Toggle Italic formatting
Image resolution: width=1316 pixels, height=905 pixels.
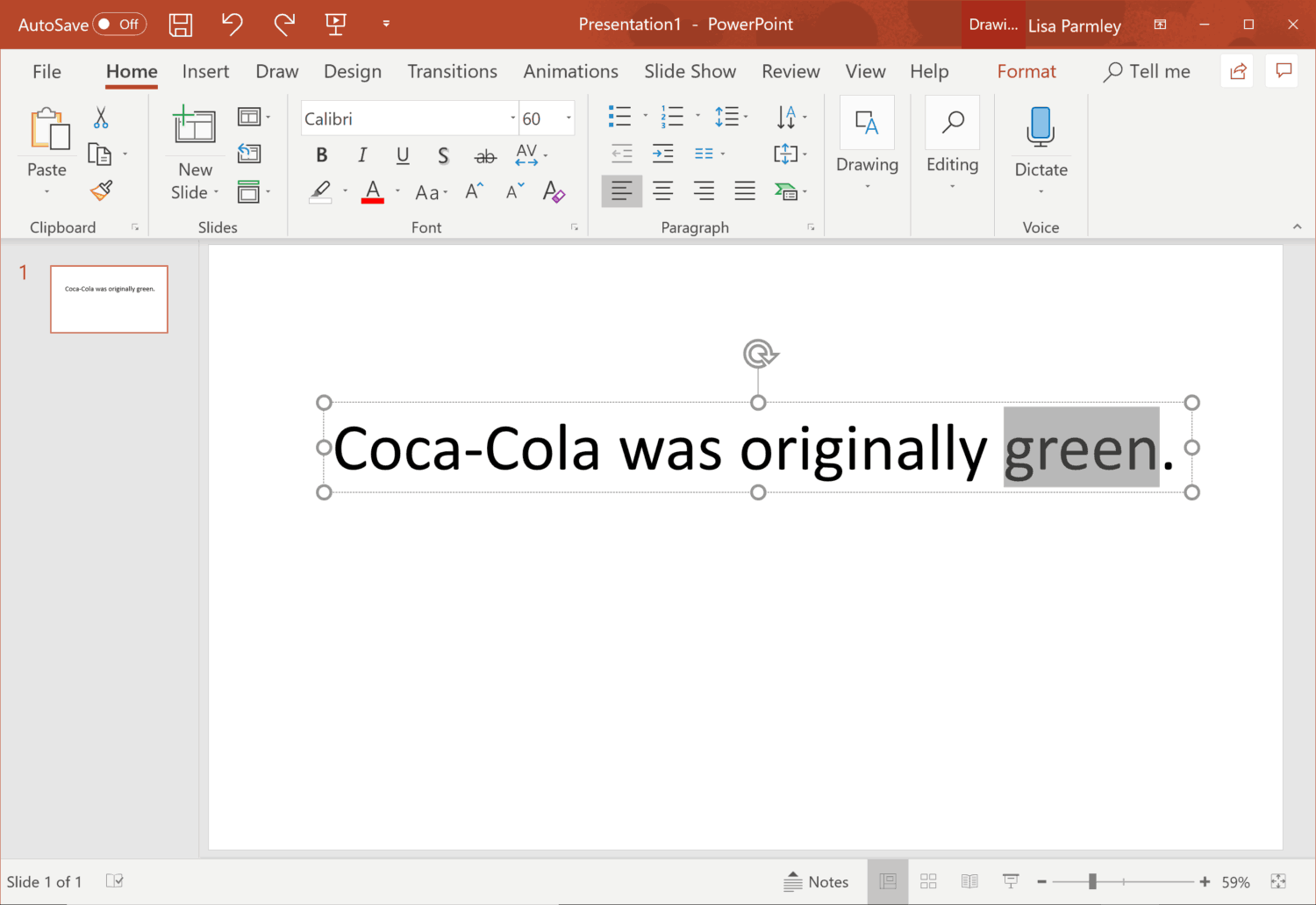click(x=362, y=155)
